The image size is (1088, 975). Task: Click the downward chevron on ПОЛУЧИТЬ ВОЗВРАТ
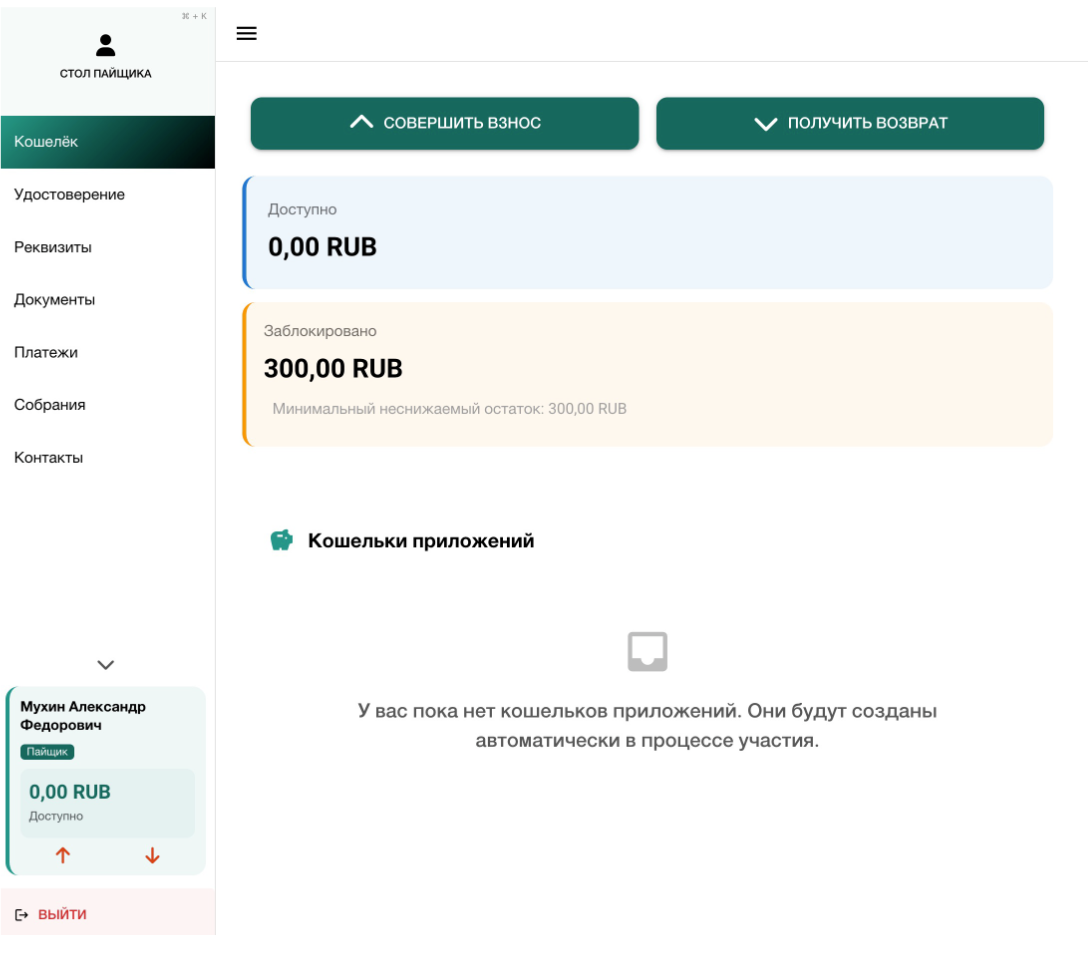[x=765, y=123]
